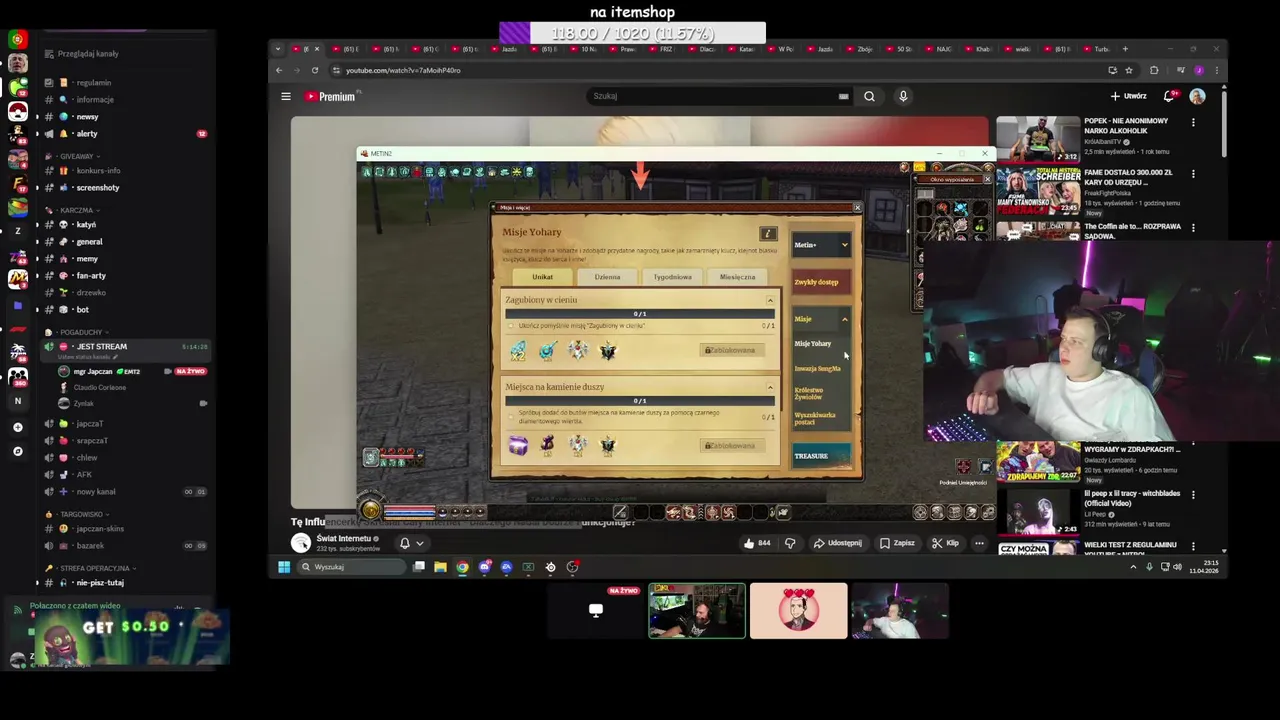The image size is (1280, 720).
Task: Click the subscribe notification bell for Świat Internetu
Action: 404,543
